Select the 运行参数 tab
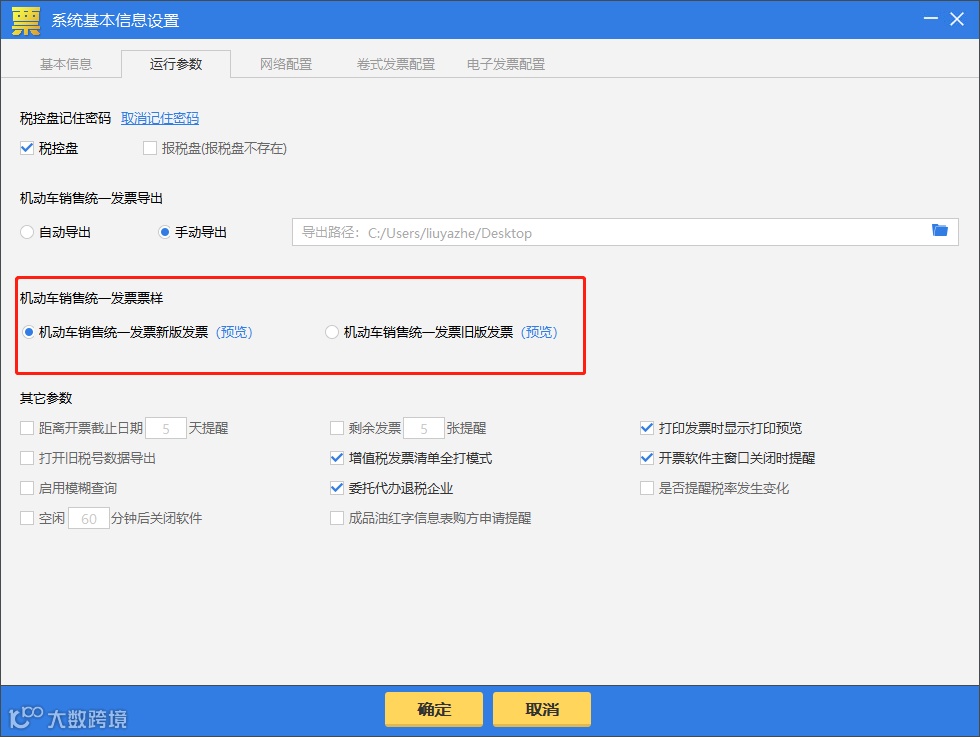This screenshot has width=980, height=737. coord(176,64)
